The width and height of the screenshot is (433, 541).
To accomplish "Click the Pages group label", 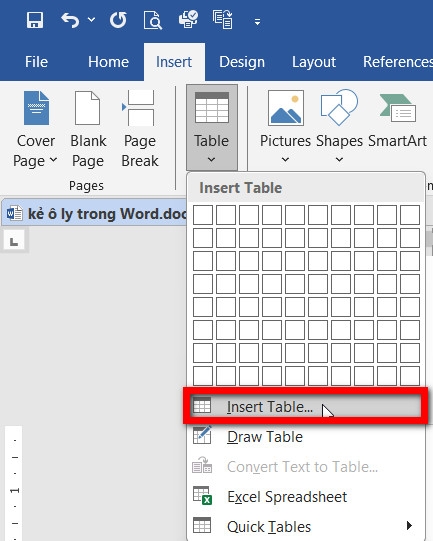I will [x=86, y=186].
